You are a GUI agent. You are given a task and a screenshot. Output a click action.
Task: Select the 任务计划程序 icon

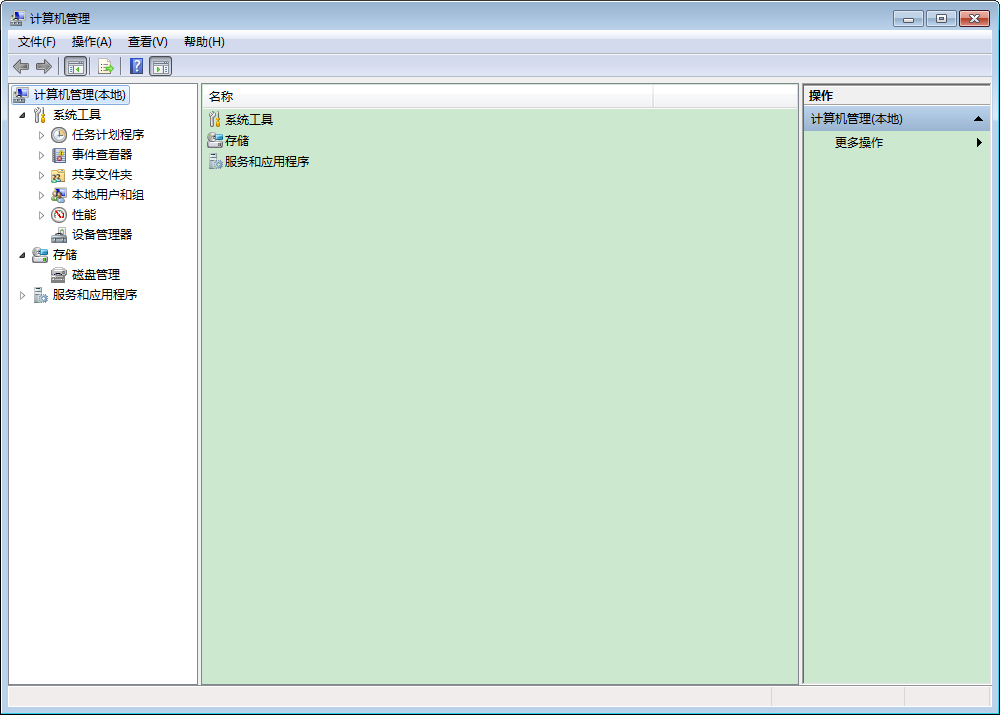click(58, 134)
